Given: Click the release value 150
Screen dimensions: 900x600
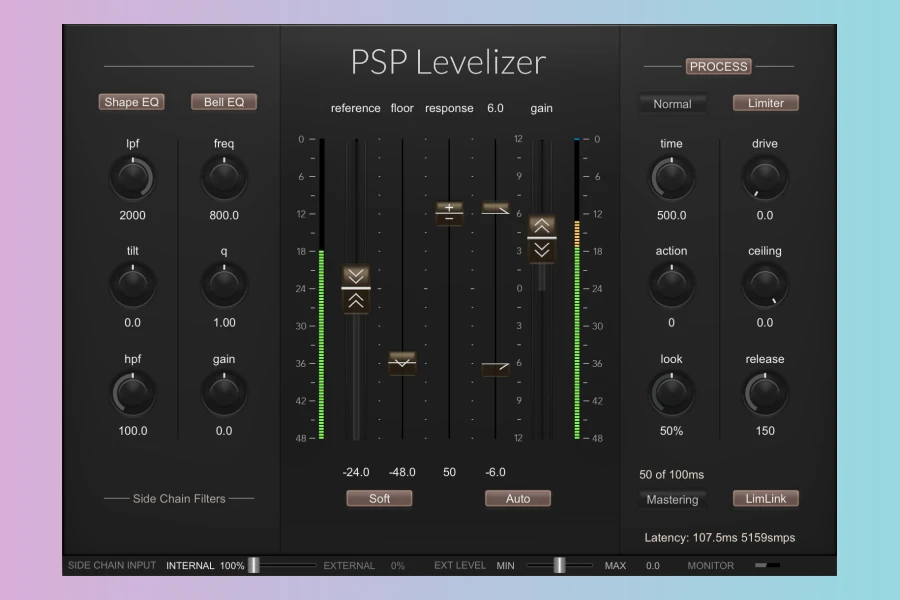Looking at the screenshot, I should [x=765, y=431].
